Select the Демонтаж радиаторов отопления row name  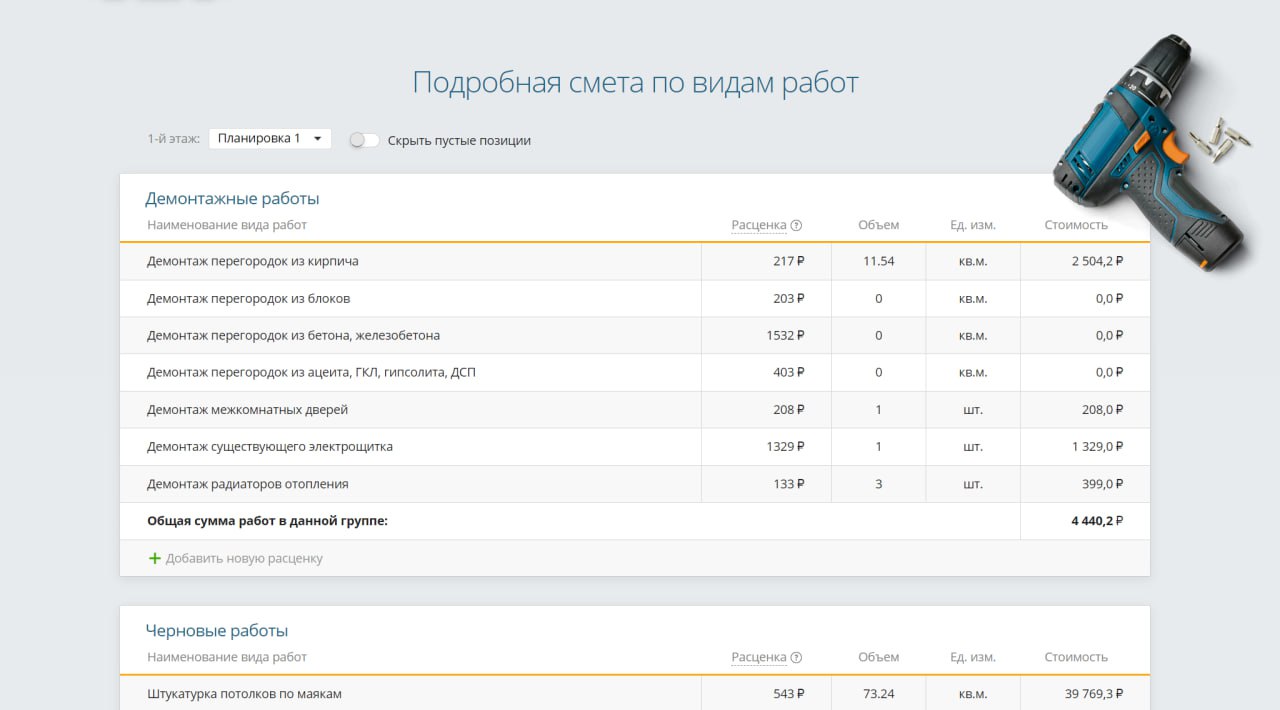[x=248, y=484]
